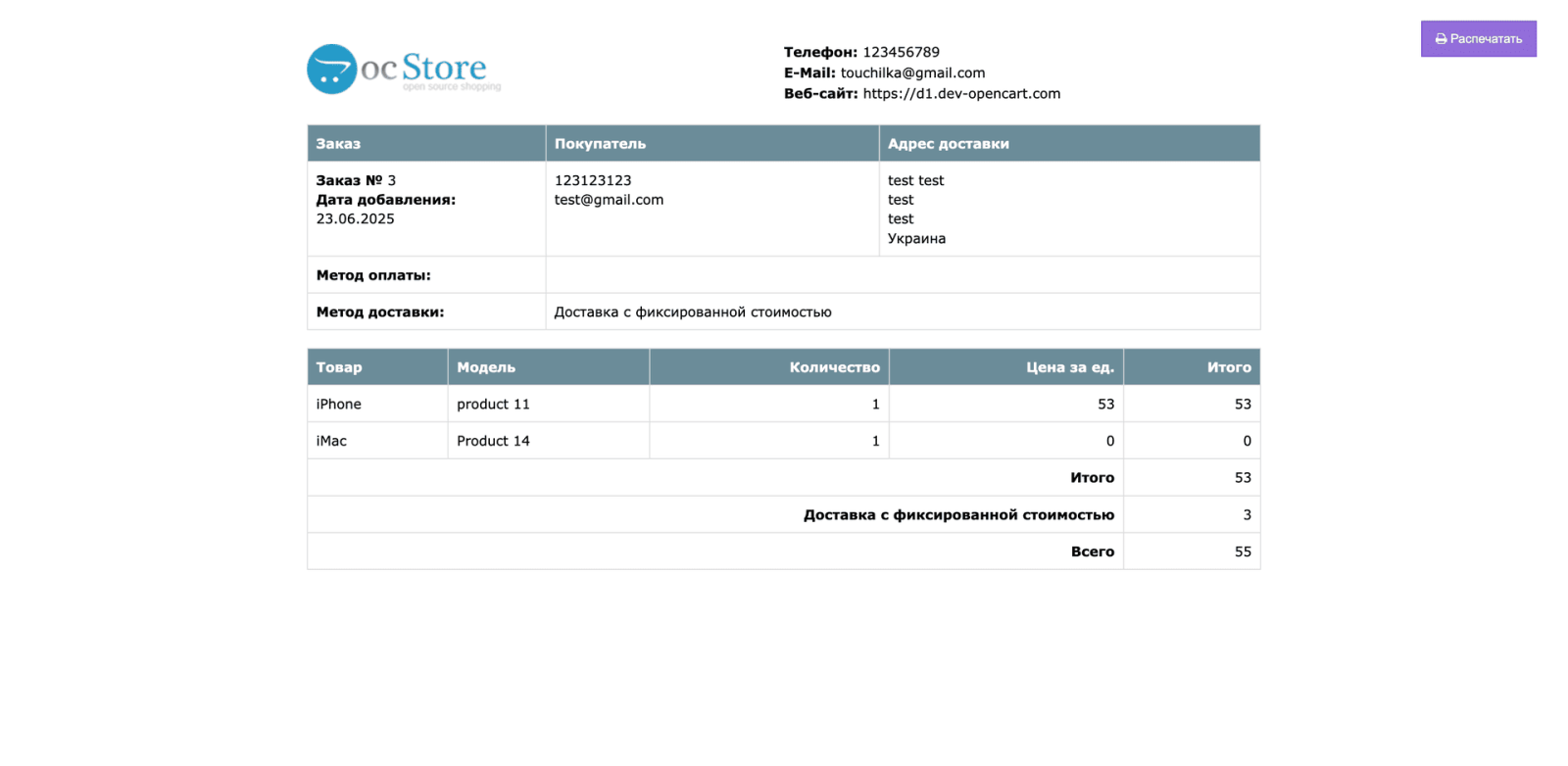Click the shipping method value in order info
1568x766 pixels.
693,311
